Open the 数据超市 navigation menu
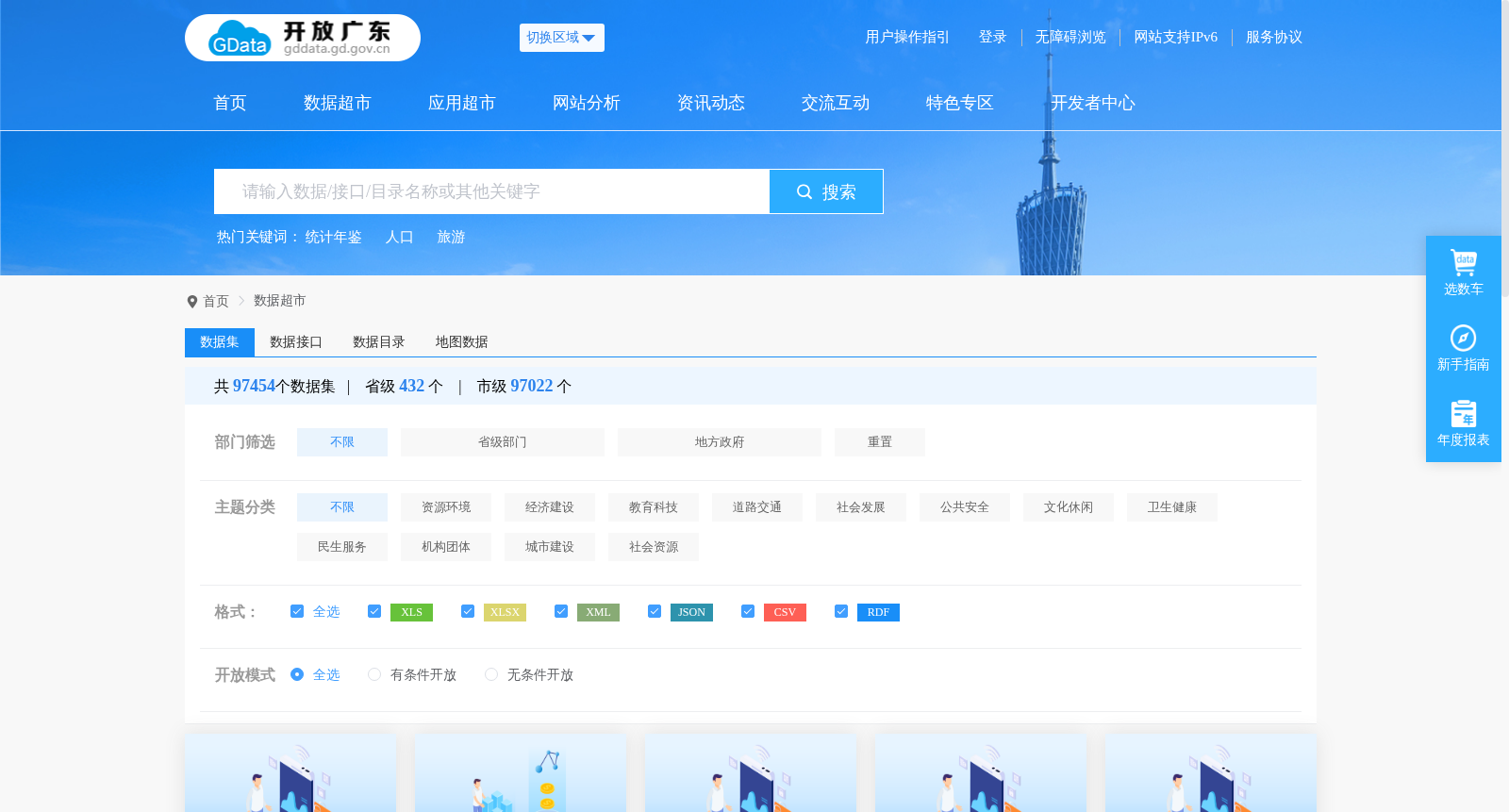The height and width of the screenshot is (812, 1509). coord(338,103)
